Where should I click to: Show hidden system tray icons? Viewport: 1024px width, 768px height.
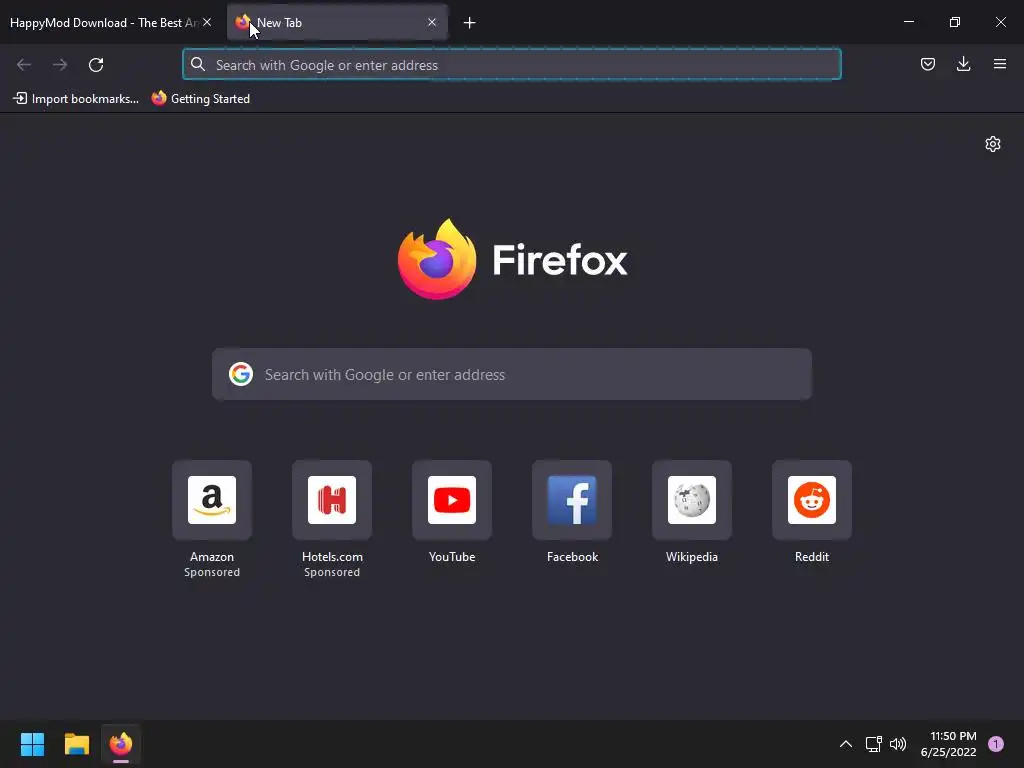click(x=846, y=744)
